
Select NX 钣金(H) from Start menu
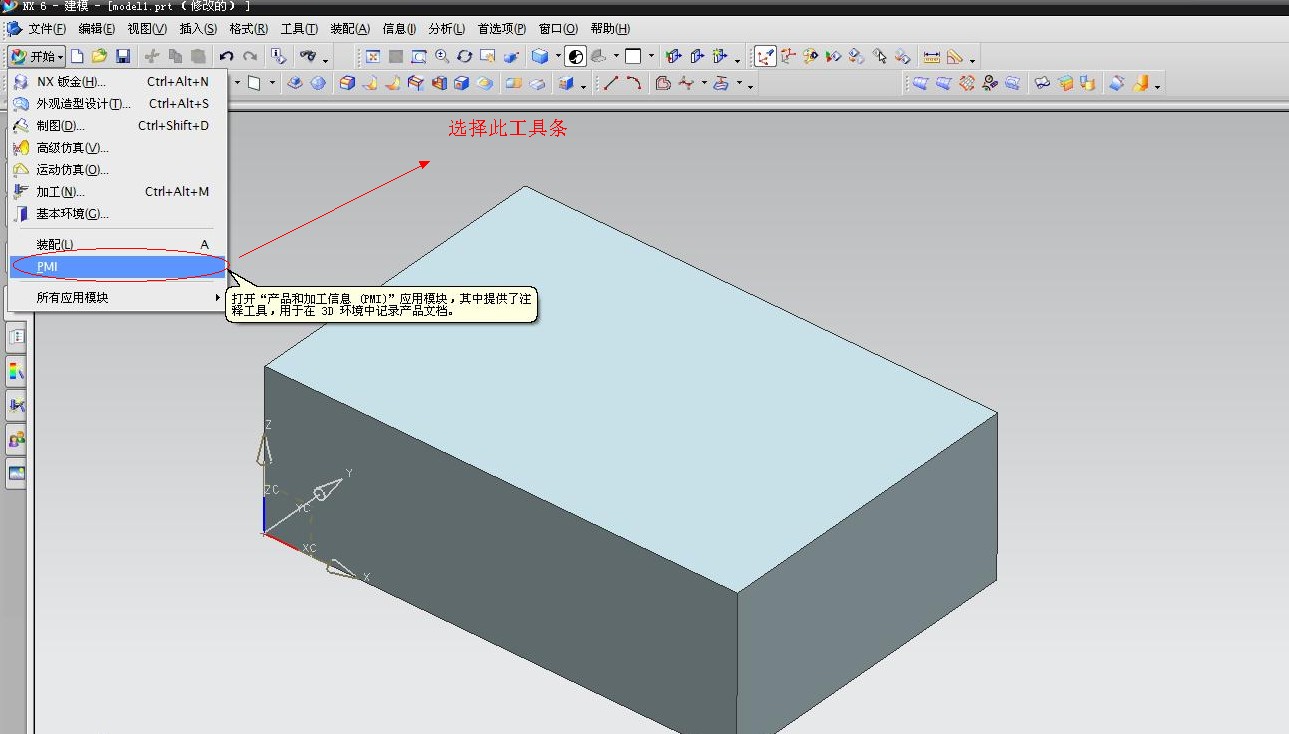point(118,82)
